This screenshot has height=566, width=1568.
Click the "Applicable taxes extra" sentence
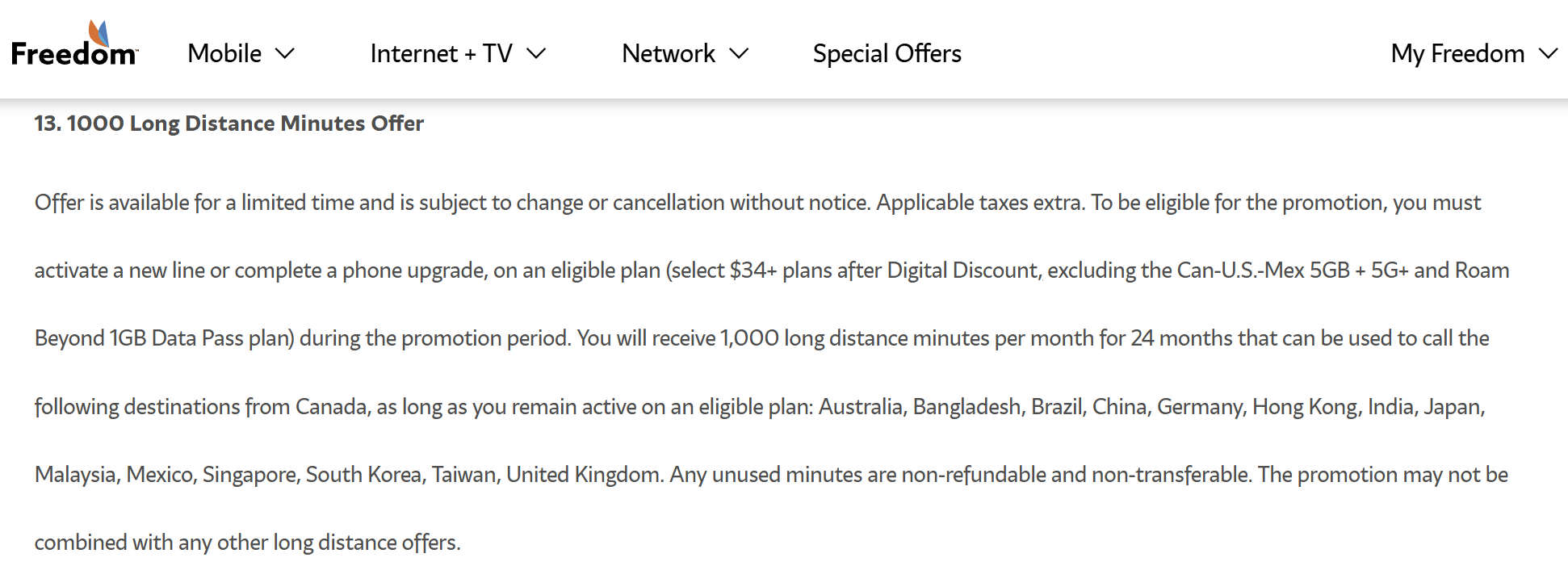click(979, 203)
